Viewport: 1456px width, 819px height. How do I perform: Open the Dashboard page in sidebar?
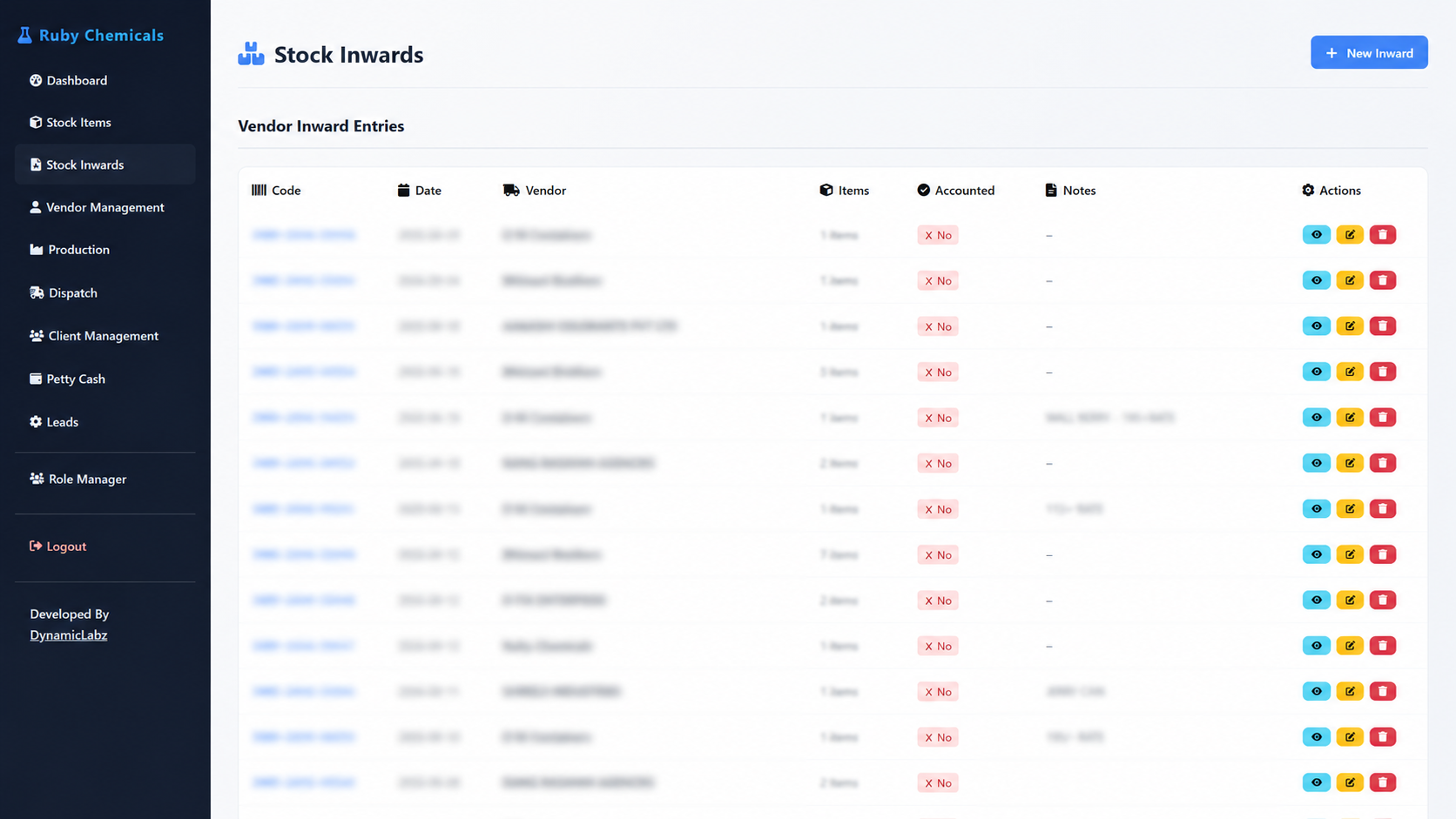pos(68,80)
